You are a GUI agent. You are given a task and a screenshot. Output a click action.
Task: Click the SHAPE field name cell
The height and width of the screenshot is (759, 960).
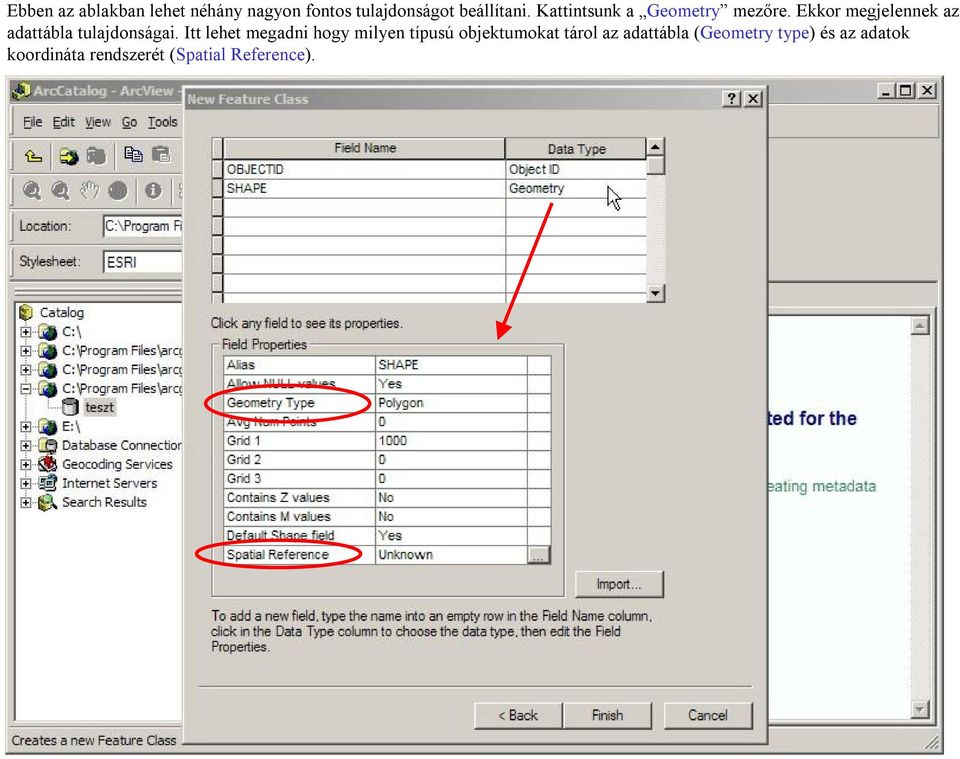364,188
